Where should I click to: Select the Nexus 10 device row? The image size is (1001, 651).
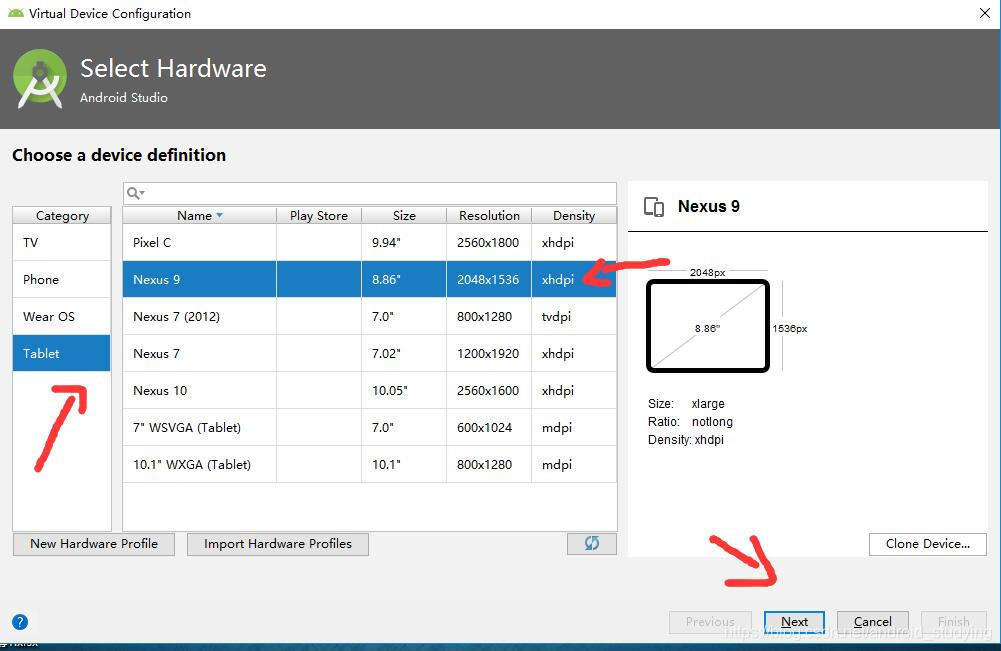(x=370, y=391)
